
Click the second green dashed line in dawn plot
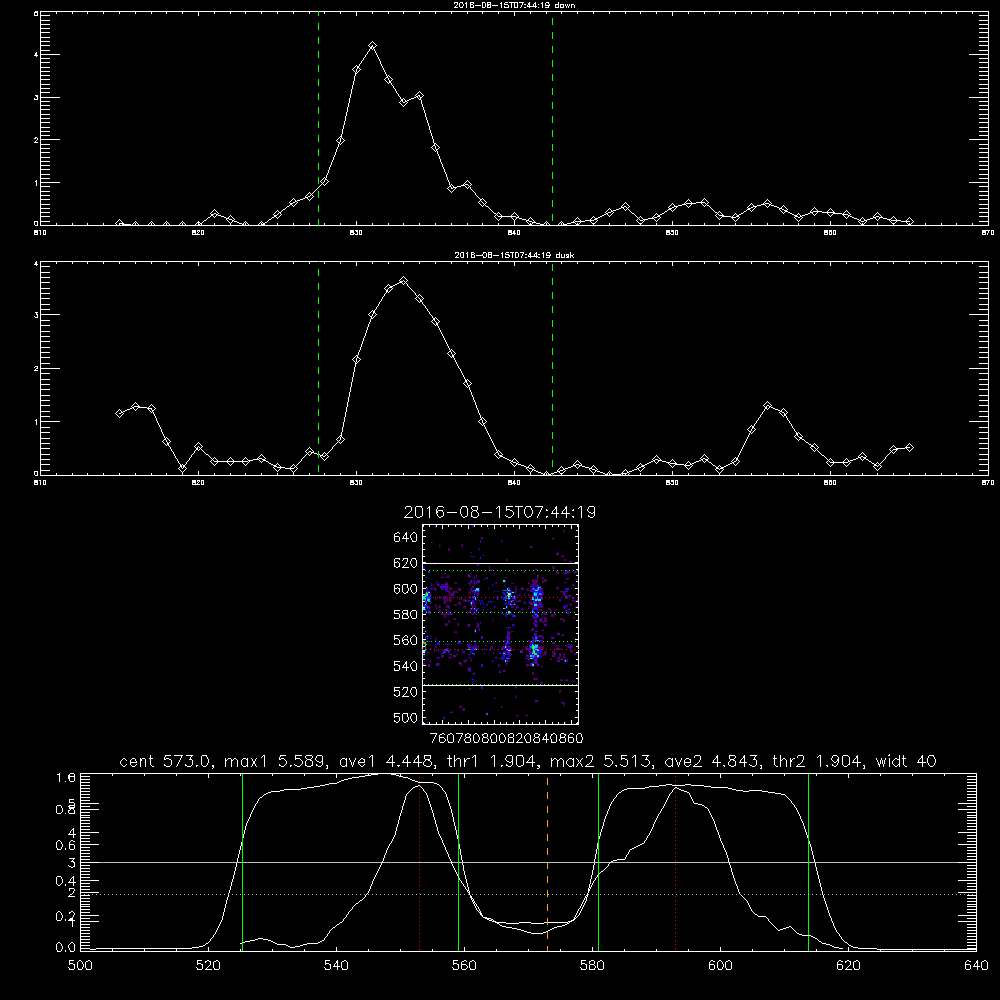(x=552, y=118)
